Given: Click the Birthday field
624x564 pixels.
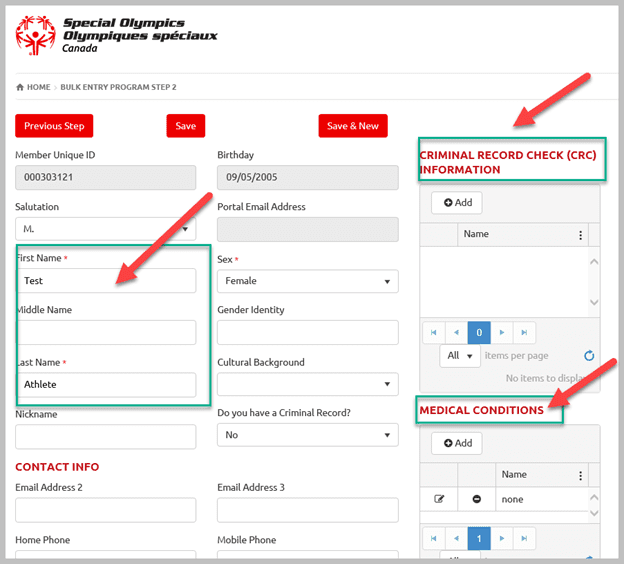Looking at the screenshot, I should pos(308,178).
